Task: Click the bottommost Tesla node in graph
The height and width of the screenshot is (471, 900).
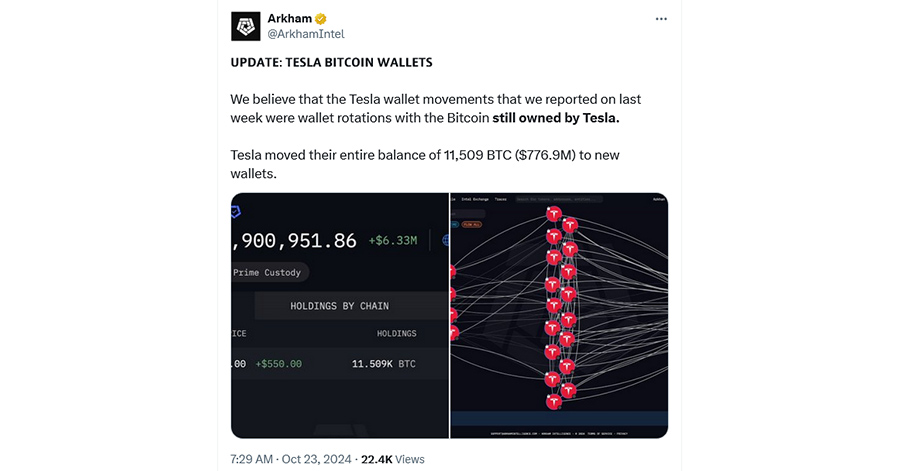Action: [x=553, y=402]
